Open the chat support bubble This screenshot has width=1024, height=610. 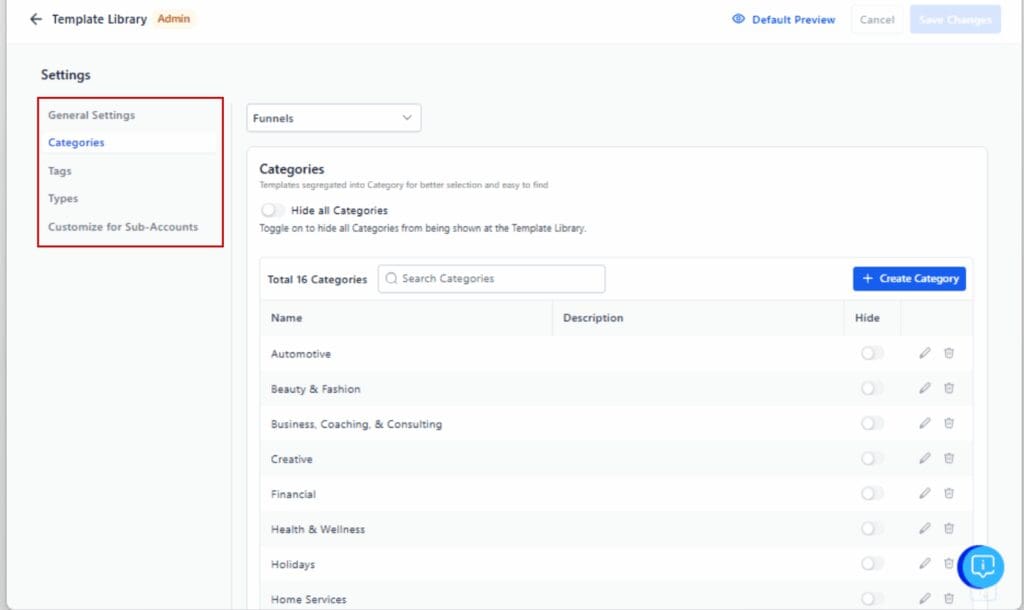[x=980, y=566]
